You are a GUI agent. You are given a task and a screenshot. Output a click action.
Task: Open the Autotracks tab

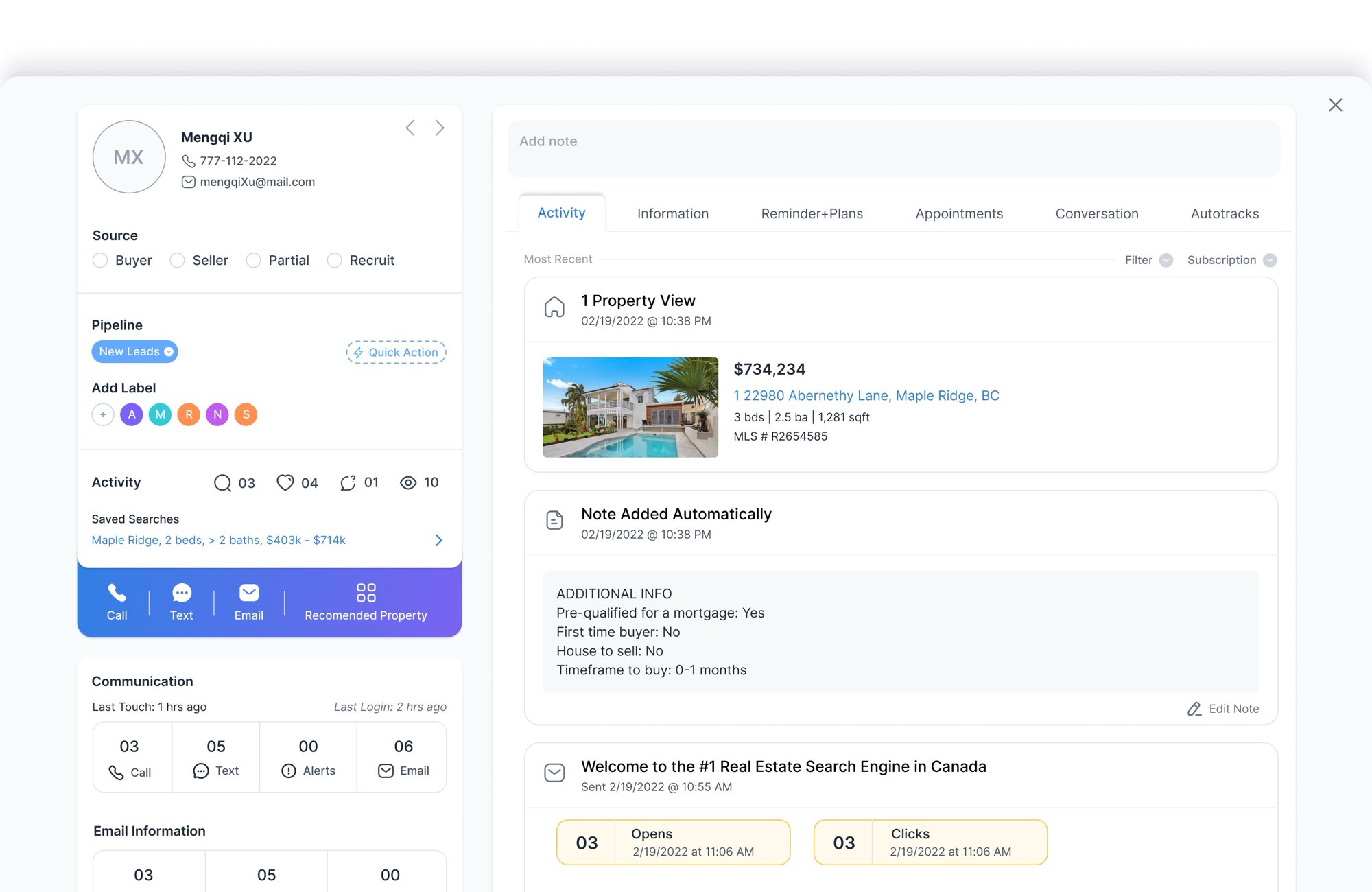pyautogui.click(x=1225, y=213)
